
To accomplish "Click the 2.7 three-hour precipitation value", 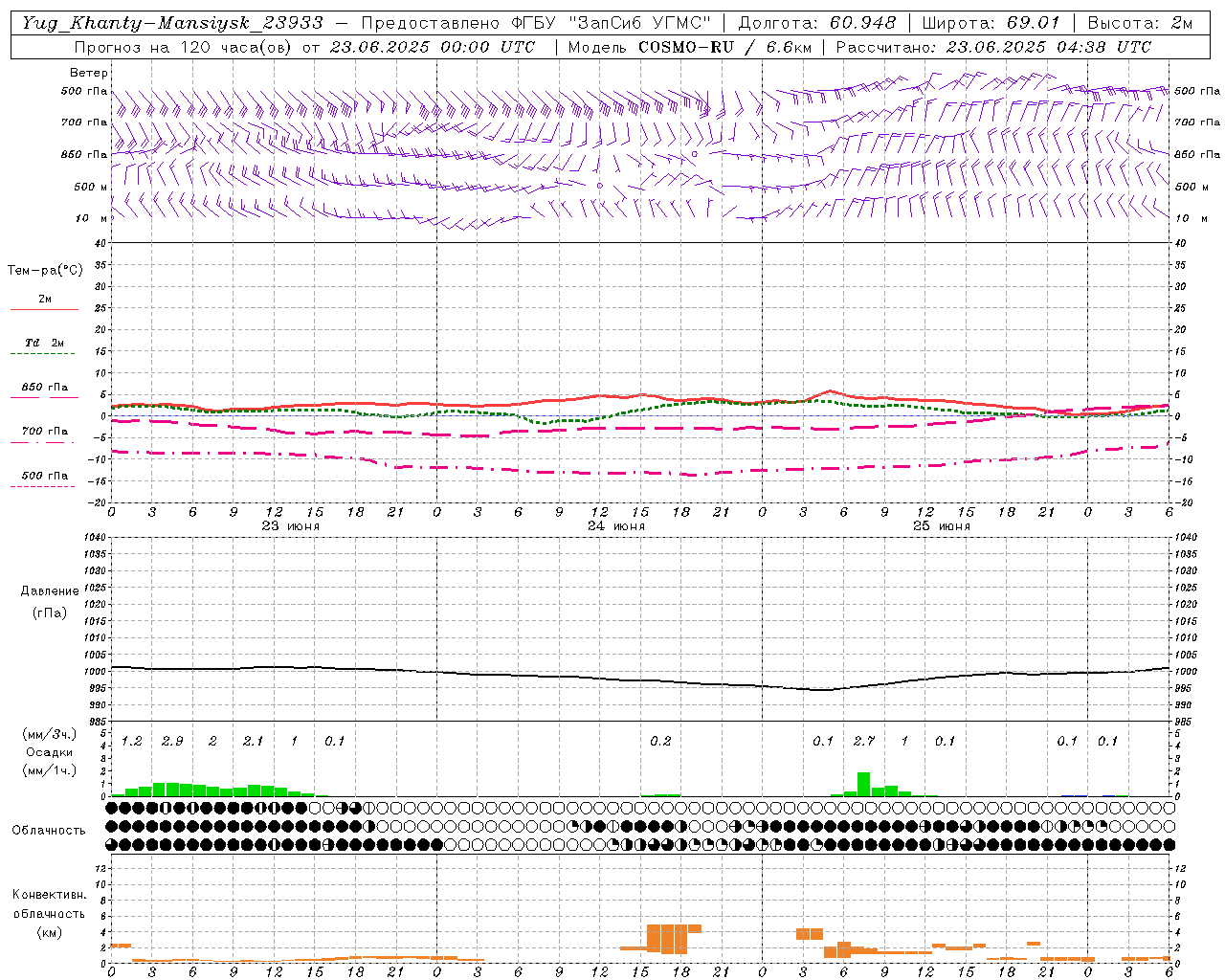I will (x=863, y=742).
